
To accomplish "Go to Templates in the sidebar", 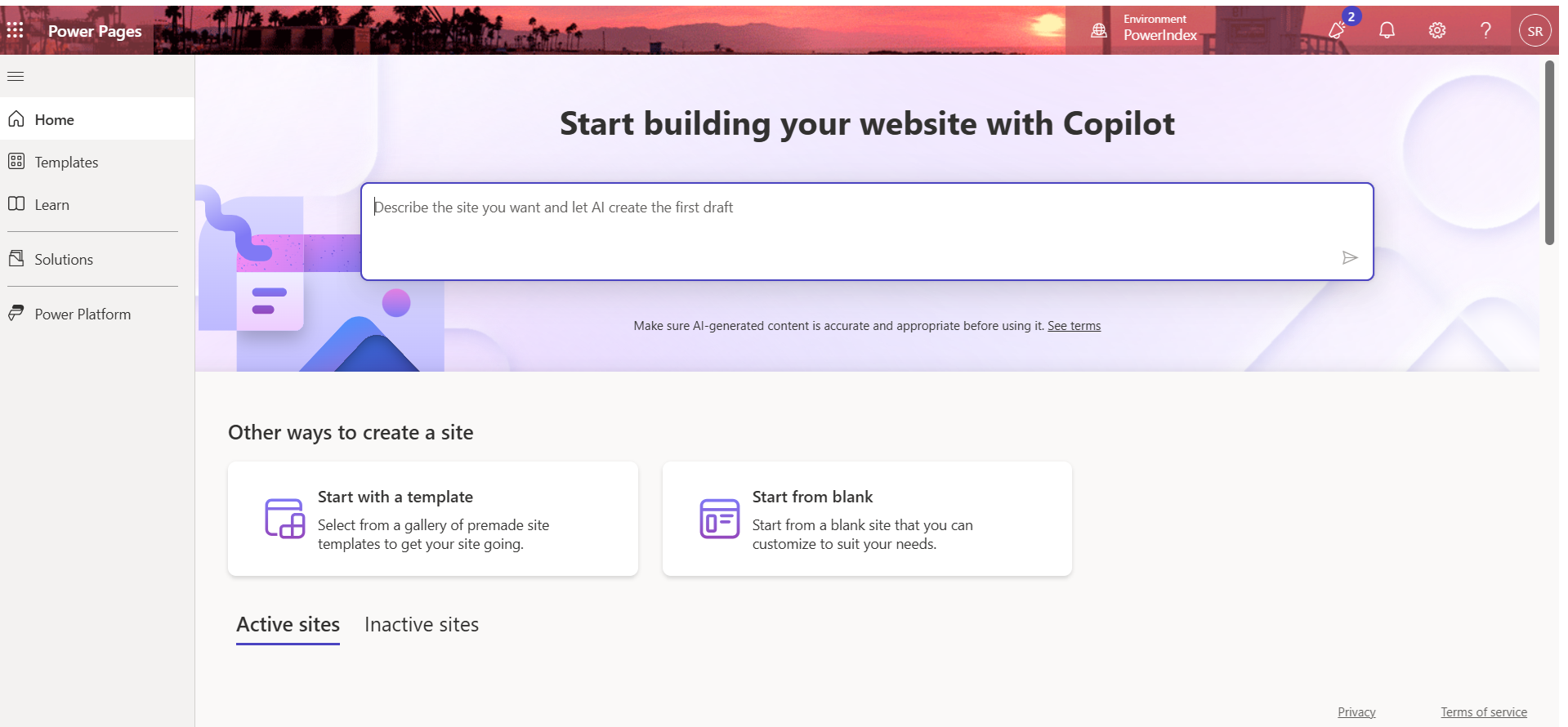I will 66,162.
